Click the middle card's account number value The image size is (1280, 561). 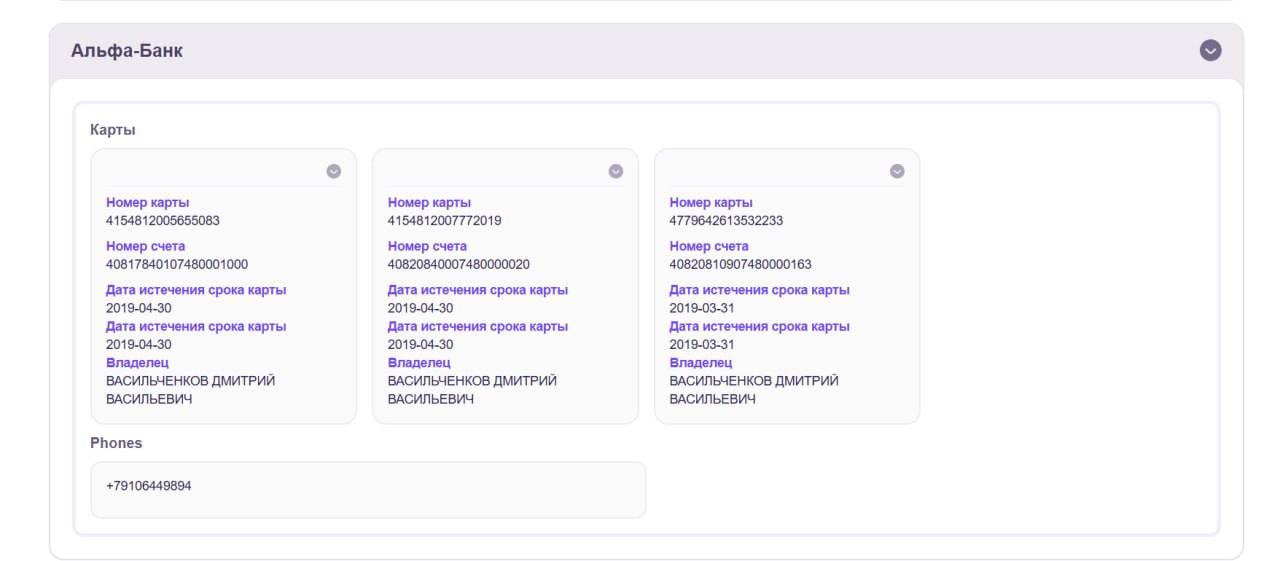click(459, 265)
